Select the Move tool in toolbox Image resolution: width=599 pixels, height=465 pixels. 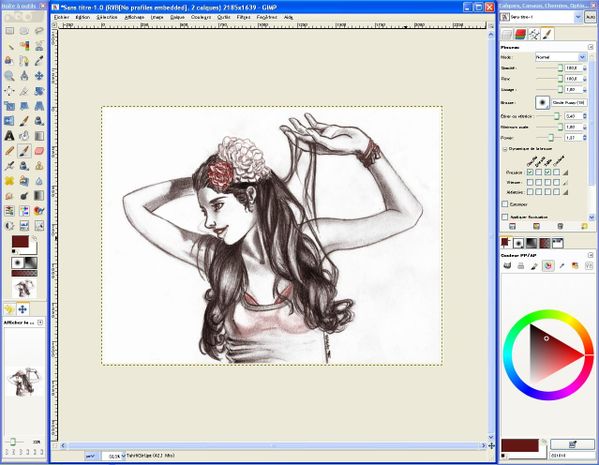pos(39,76)
